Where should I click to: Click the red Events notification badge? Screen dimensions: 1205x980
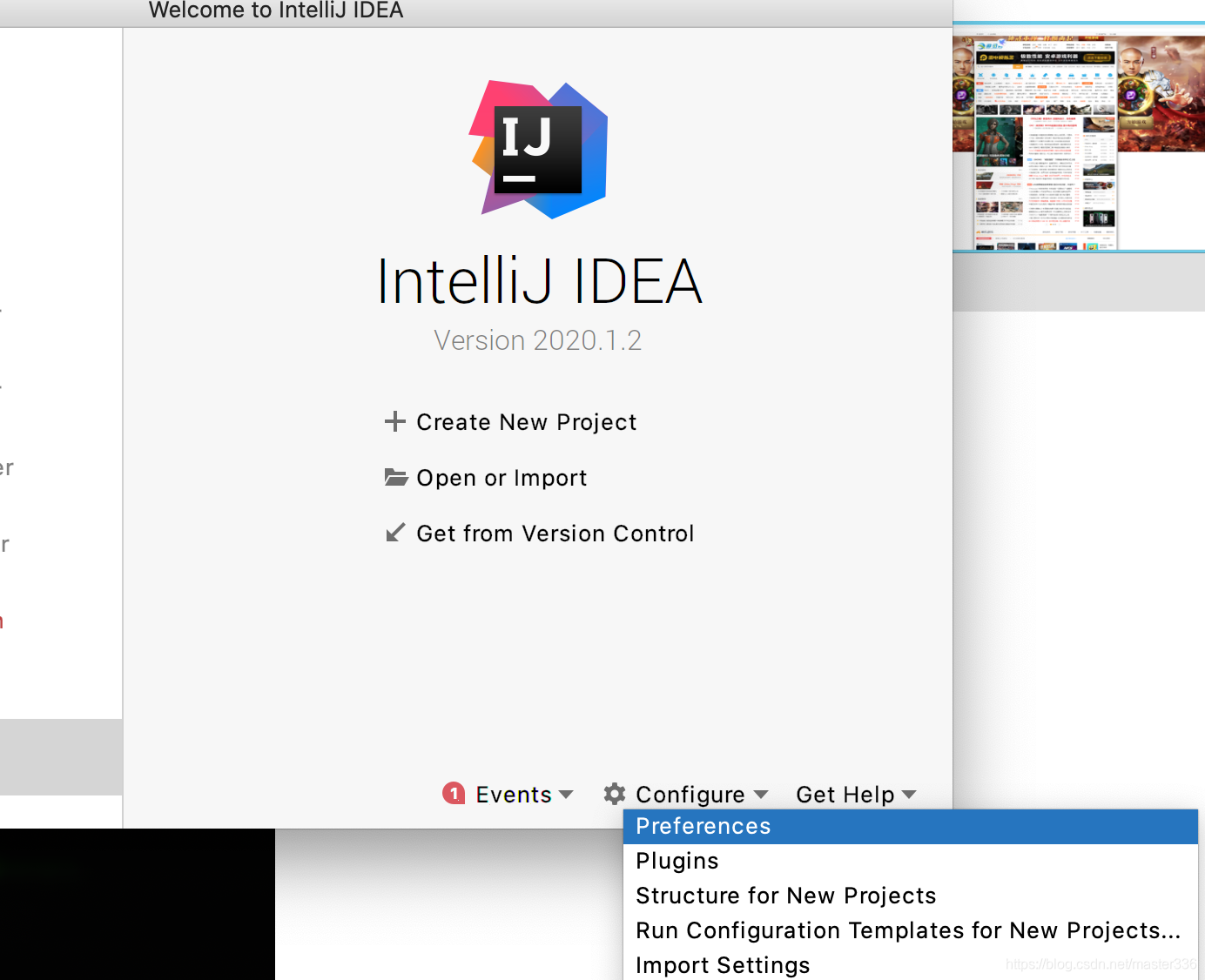(454, 793)
